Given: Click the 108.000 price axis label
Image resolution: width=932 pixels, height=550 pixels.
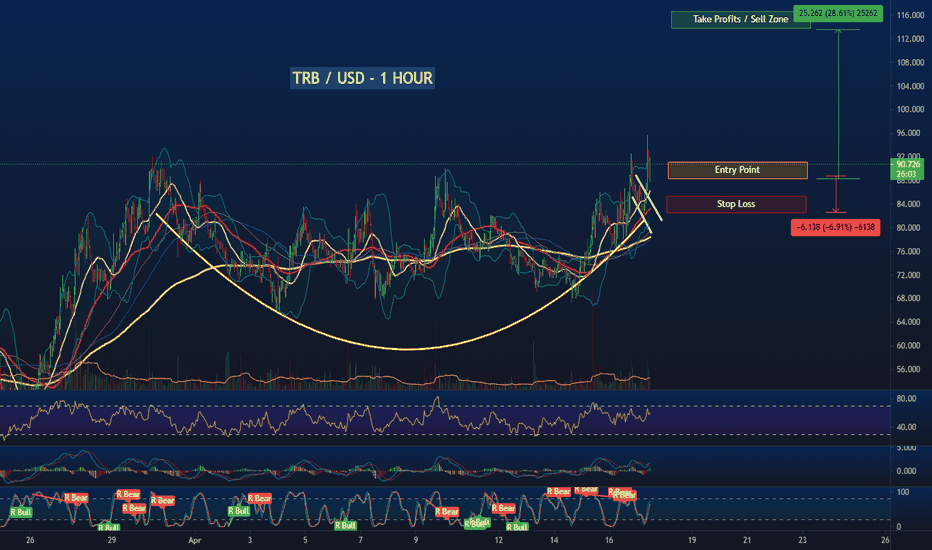Looking at the screenshot, I should [x=910, y=62].
